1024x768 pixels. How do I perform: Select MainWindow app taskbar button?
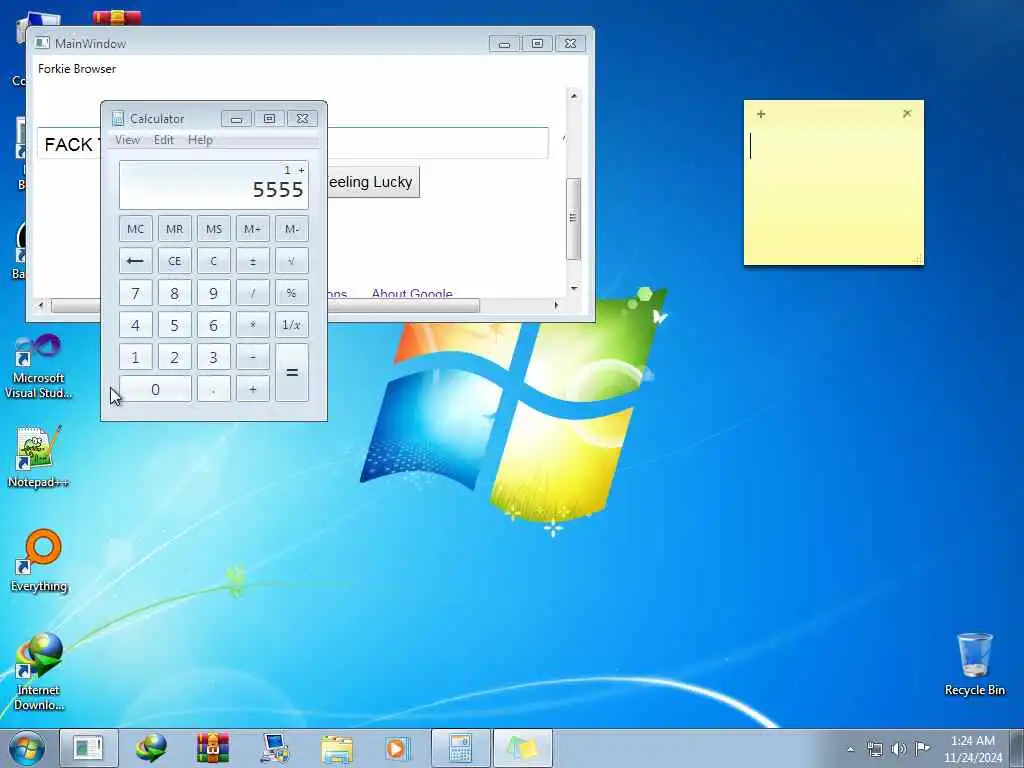[x=89, y=748]
